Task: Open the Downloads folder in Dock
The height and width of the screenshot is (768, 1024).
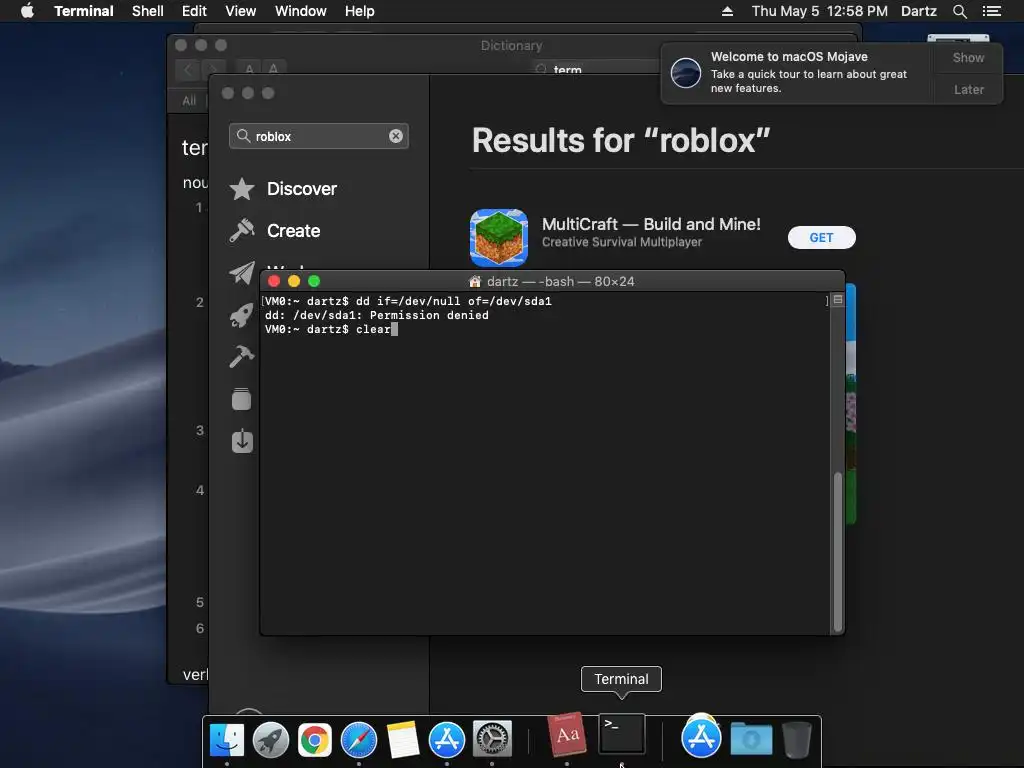Action: (751, 739)
